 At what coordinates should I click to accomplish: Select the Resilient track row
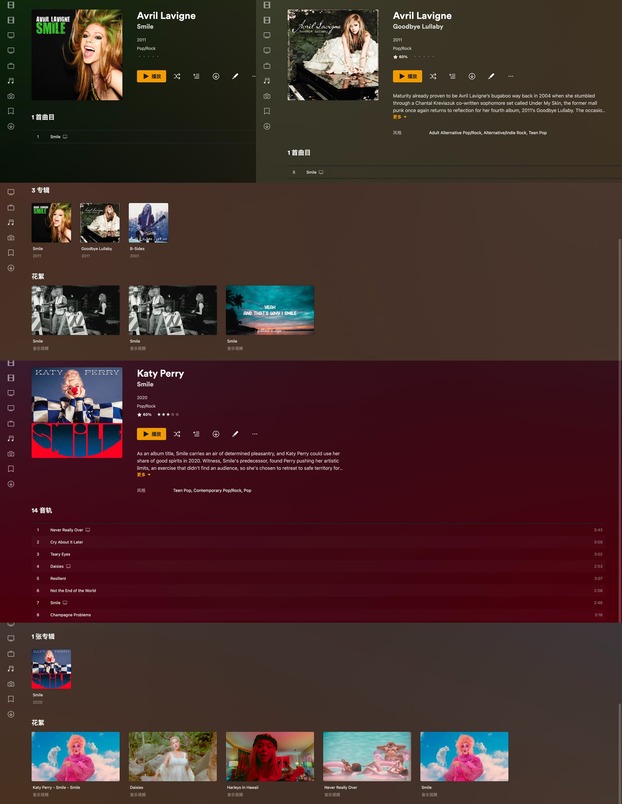click(x=317, y=578)
